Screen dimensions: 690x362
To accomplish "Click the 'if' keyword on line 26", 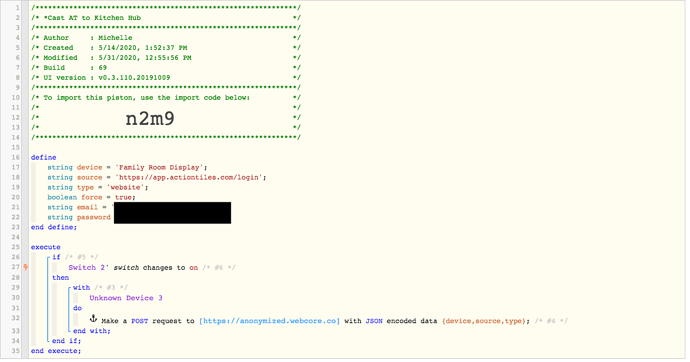I will (x=56, y=257).
